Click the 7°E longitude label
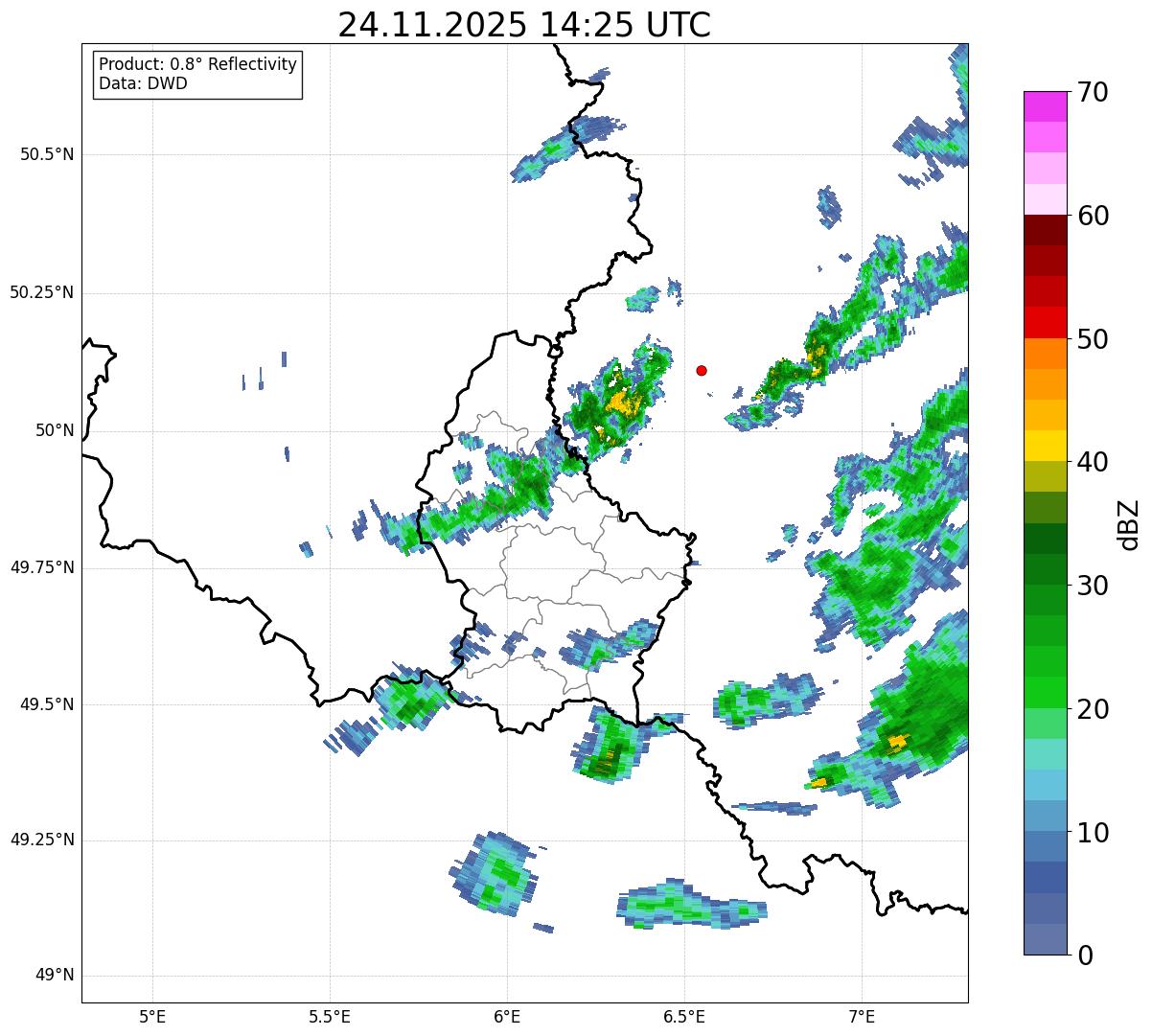Image resolution: width=1152 pixels, height=1036 pixels. 862,1016
